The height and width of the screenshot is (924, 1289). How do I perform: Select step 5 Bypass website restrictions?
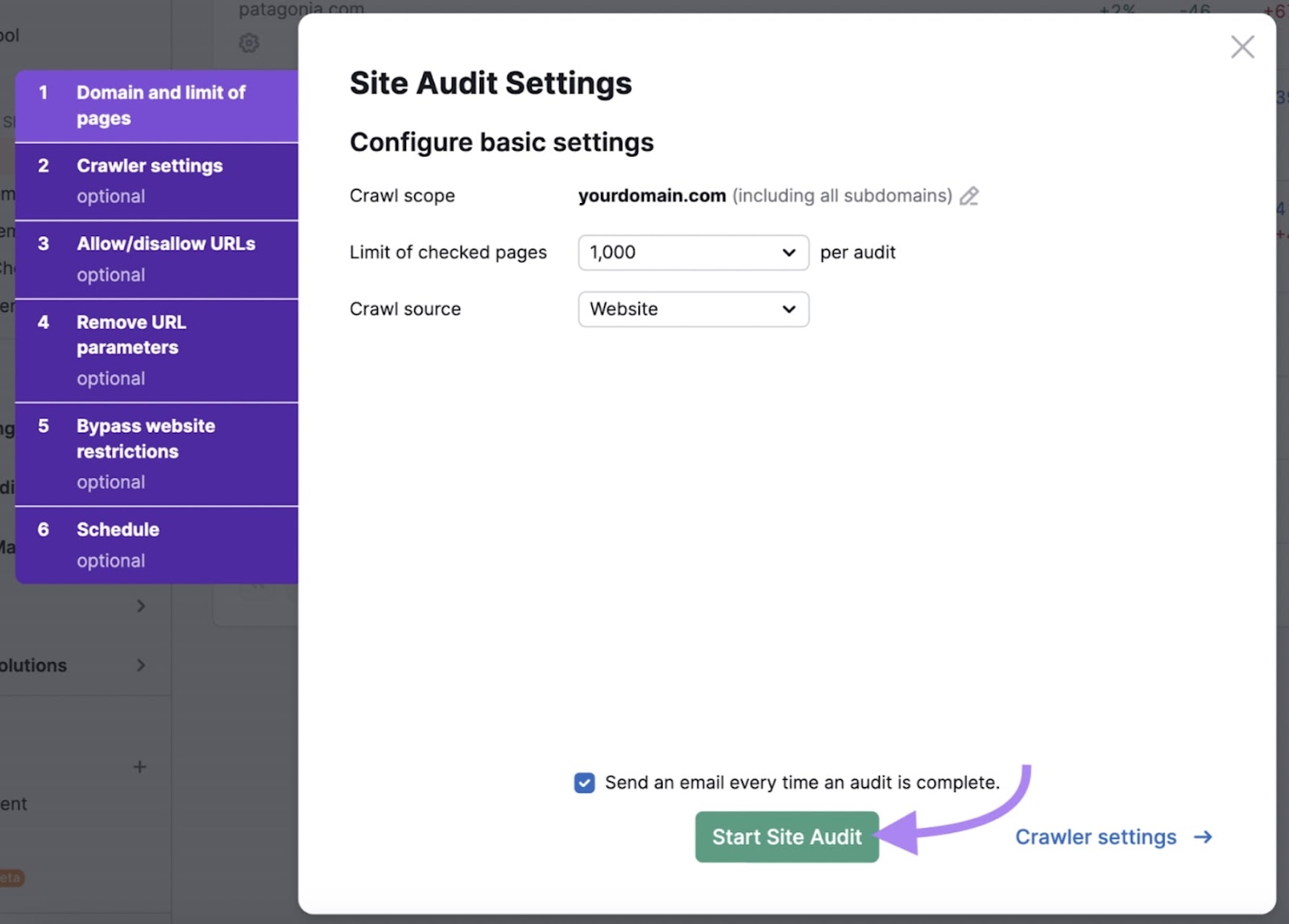click(157, 453)
